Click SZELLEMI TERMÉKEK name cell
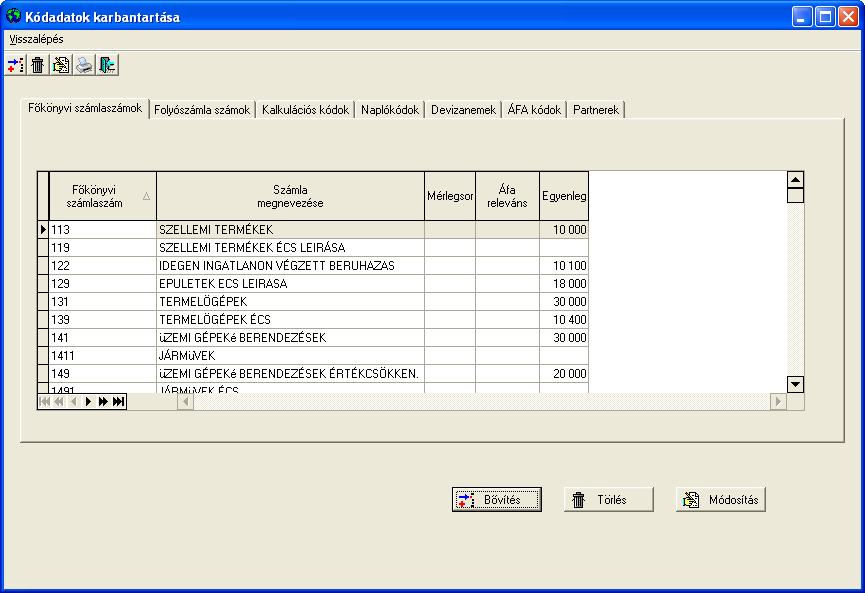 (290, 229)
